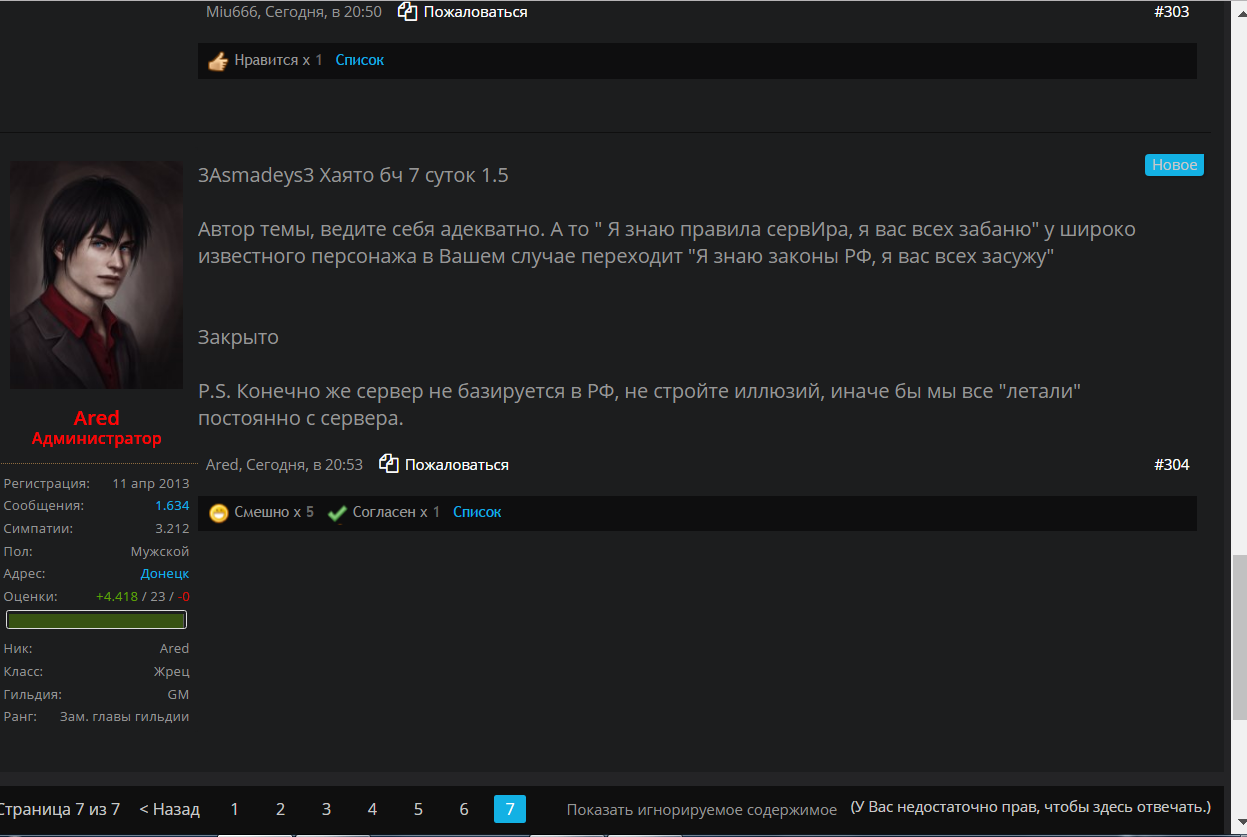
Task: Click the Назад previous page button
Action: point(170,809)
